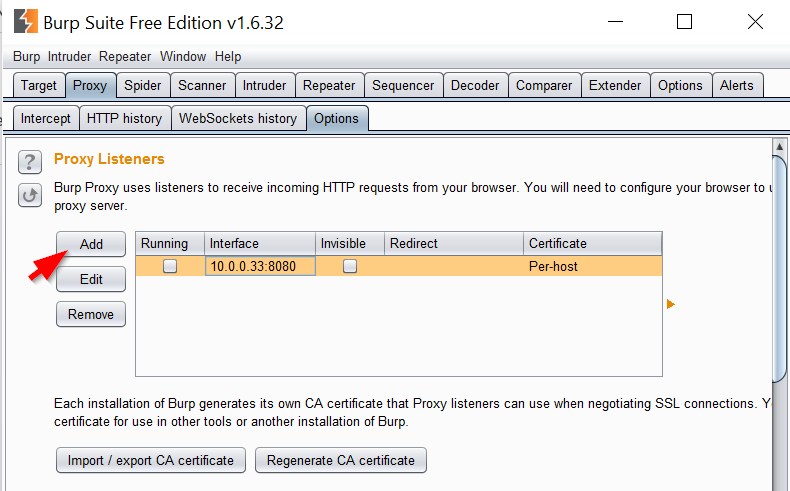
Task: Open the HTTP history sub-tab
Action: 124,118
